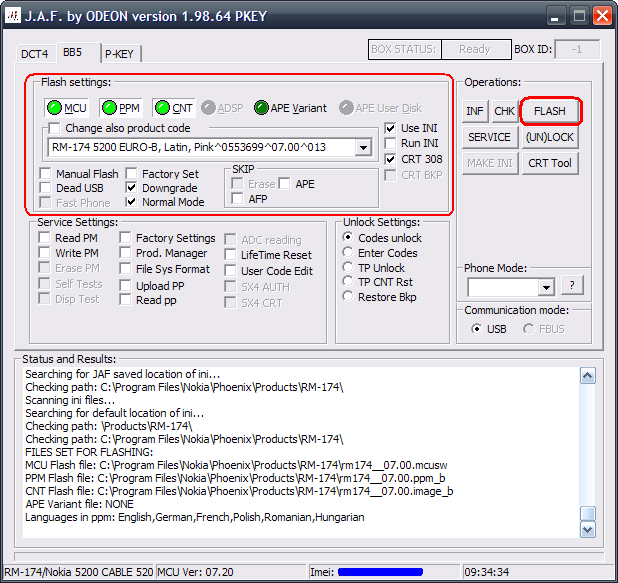Screen dimensions: 618x583
Task: Close the J.A.F. window
Action: point(603,17)
